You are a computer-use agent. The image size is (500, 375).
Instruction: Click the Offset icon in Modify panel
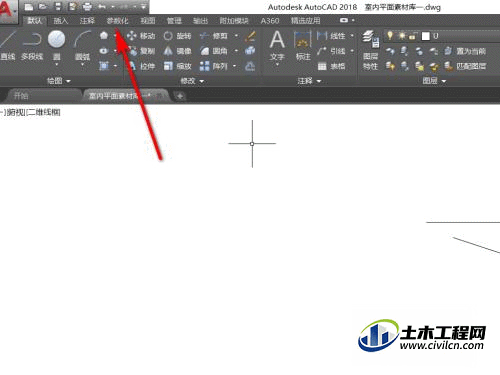click(250, 66)
